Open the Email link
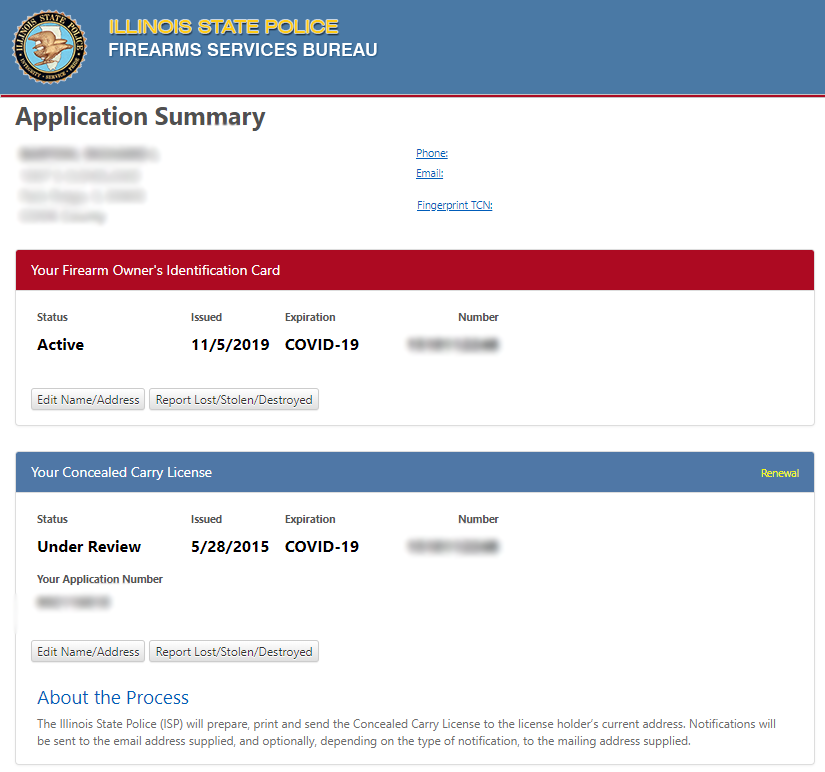Viewport: 825px width, 772px height. click(x=430, y=173)
